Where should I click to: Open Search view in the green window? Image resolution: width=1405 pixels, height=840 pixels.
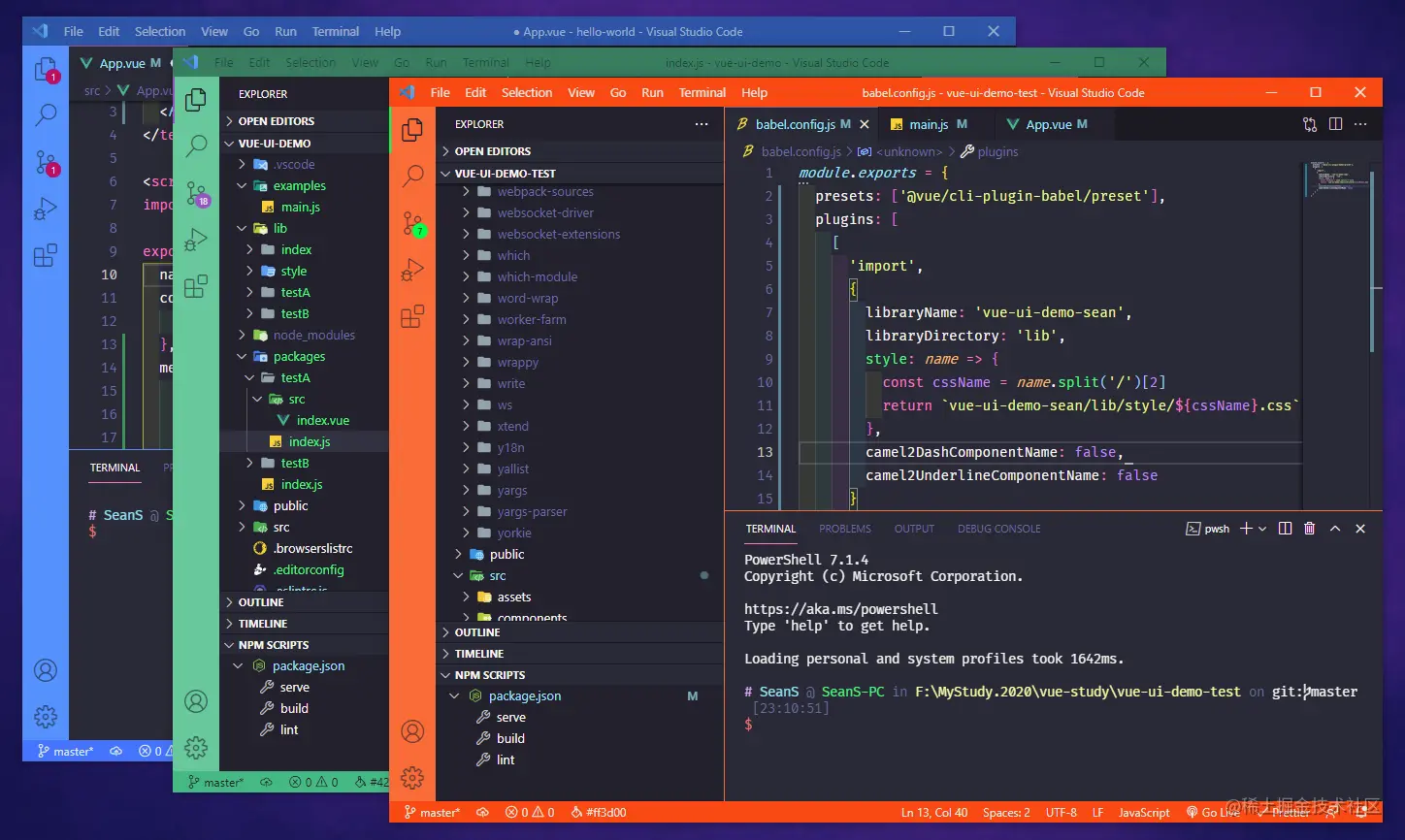point(196,145)
